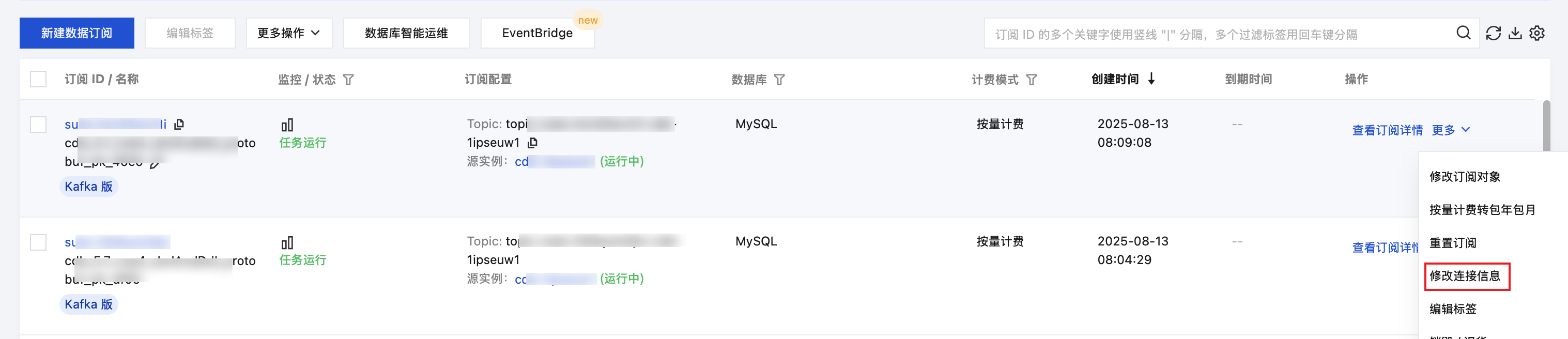Click the search magnifier icon
This screenshot has height=339, width=1568.
point(1463,33)
